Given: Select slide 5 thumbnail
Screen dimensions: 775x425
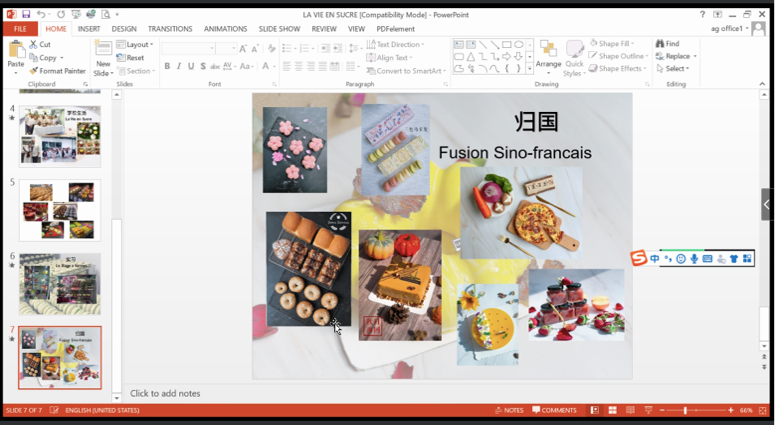Looking at the screenshot, I should point(60,210).
